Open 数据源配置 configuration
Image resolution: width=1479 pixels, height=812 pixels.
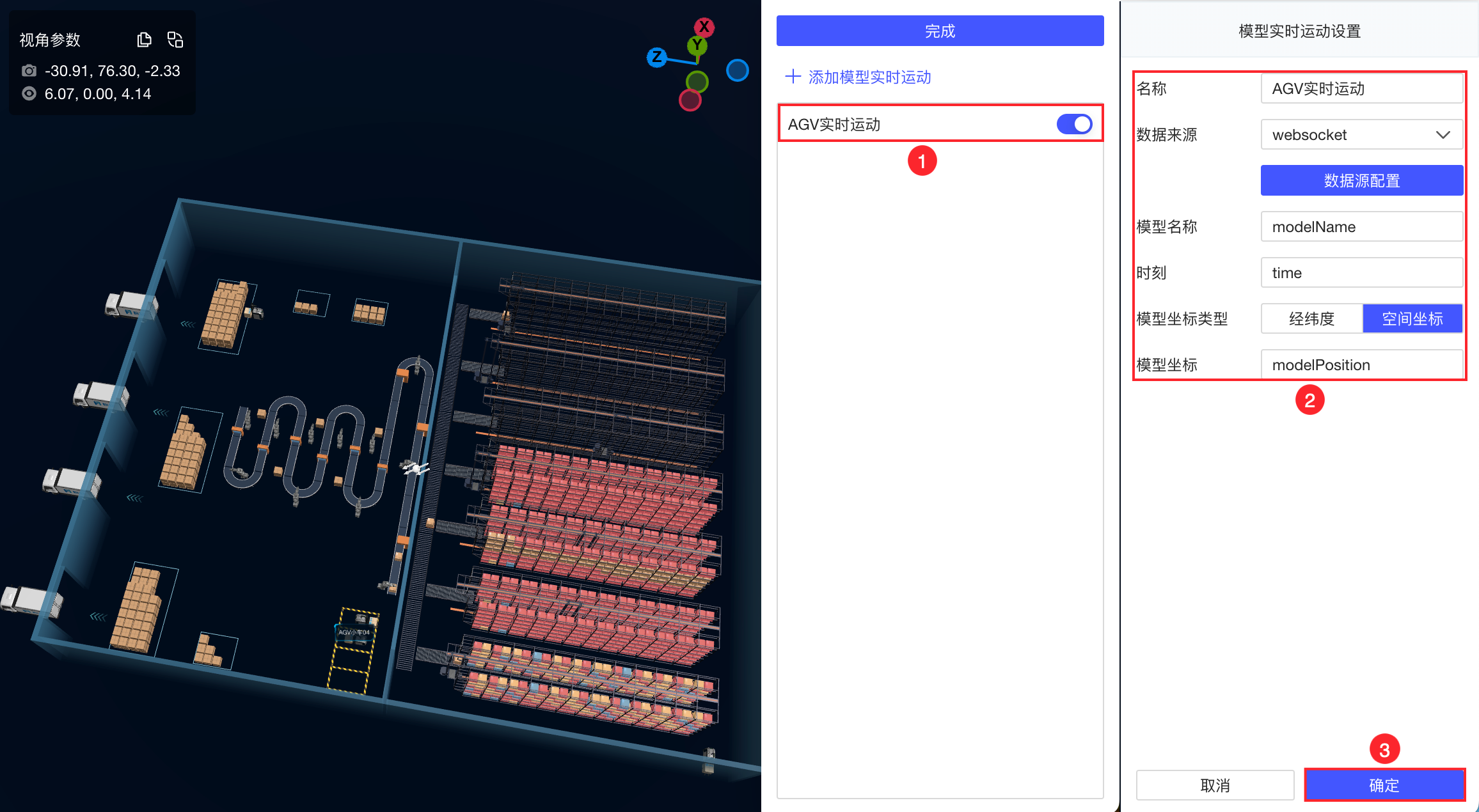(x=1361, y=180)
